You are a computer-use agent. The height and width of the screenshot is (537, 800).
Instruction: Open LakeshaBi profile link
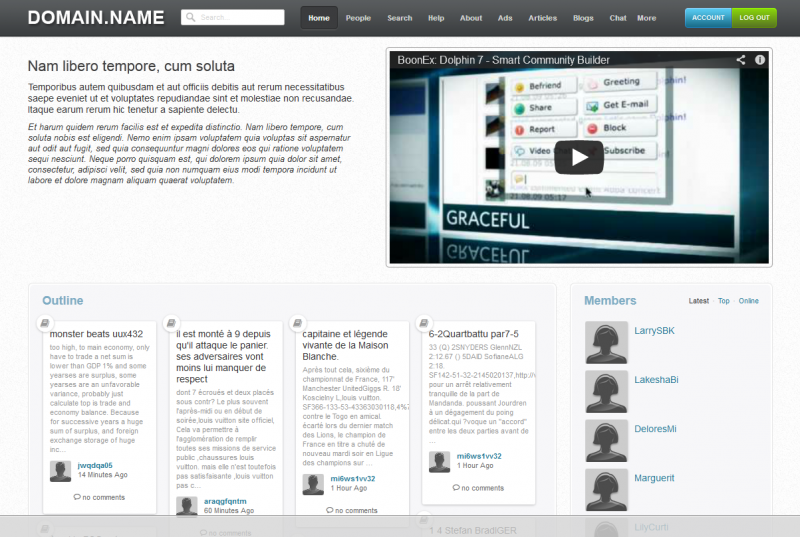[x=656, y=379]
